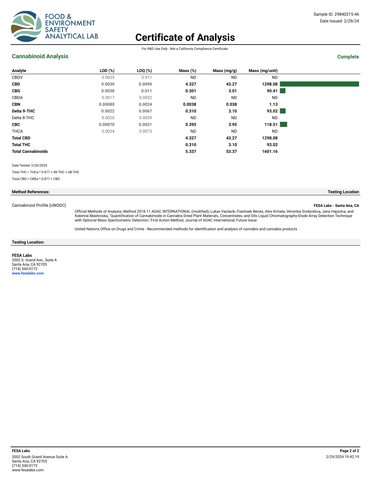Click the 'For R&D Use Only' disclaimer line

click(185, 49)
